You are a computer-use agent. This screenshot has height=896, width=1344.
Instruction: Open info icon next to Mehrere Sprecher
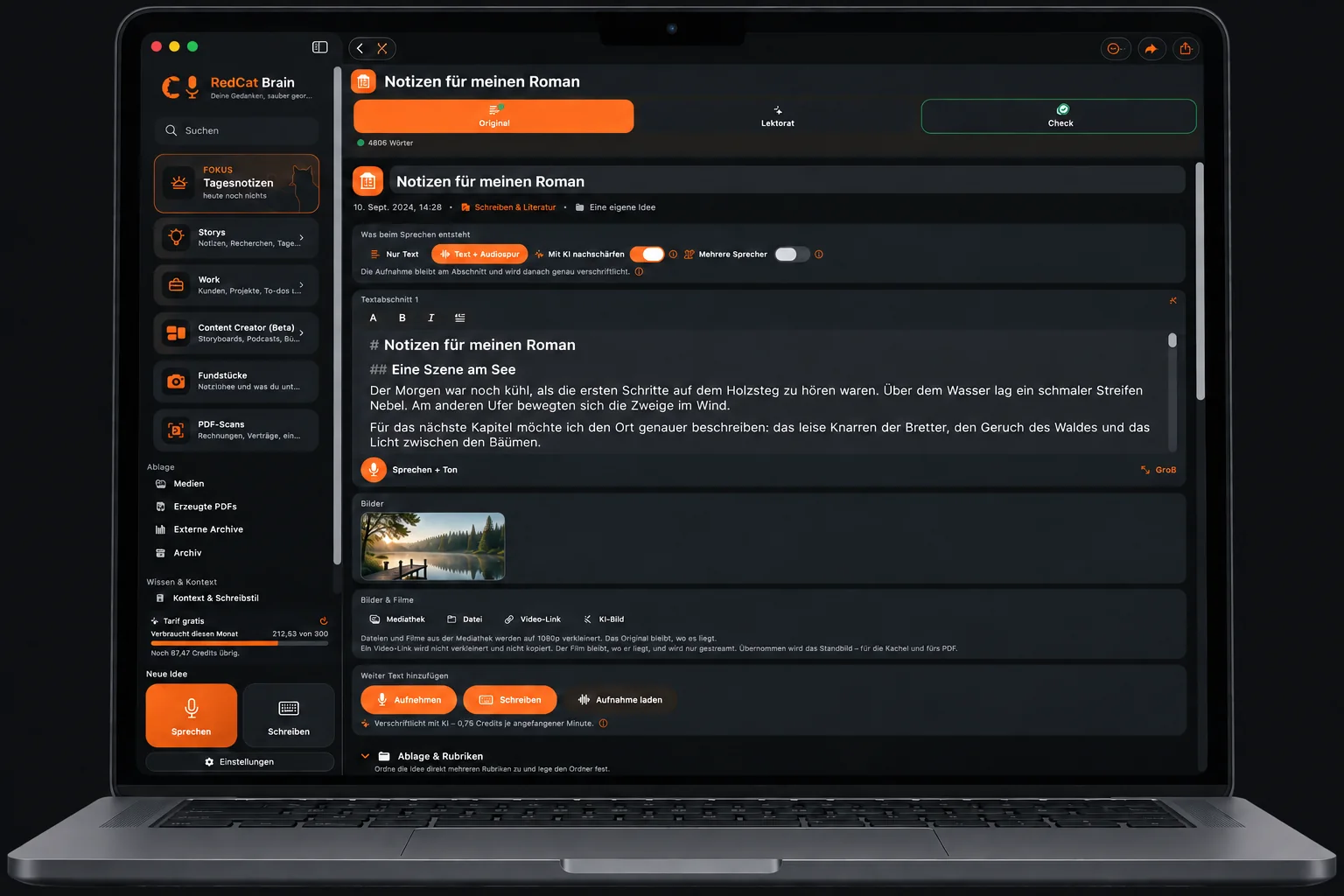pos(819,255)
